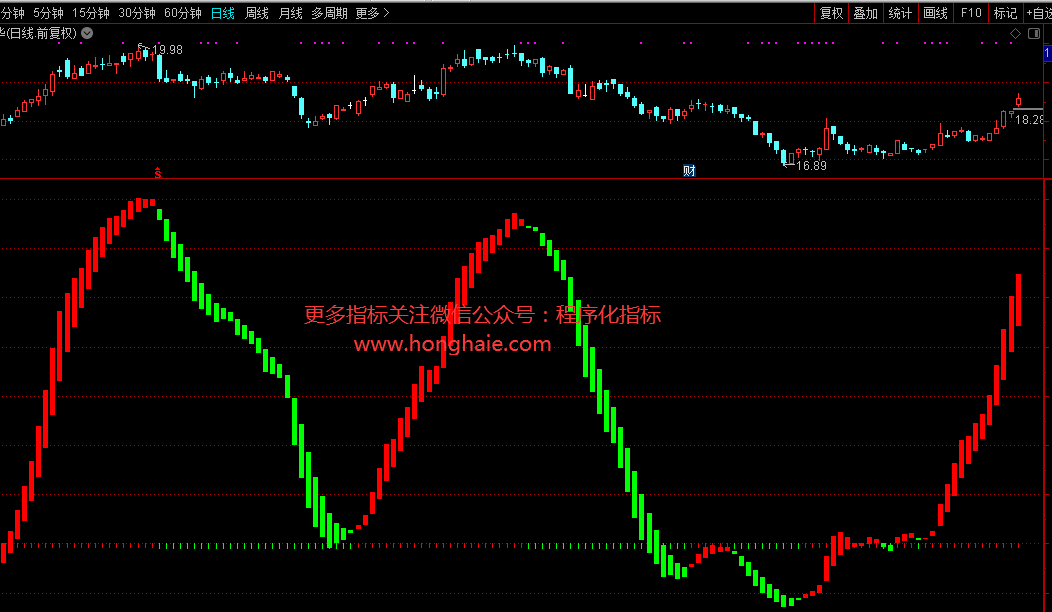Screen dimensions: 1052x612
Task: Switch to 周线 weekly chart
Action: pos(257,13)
